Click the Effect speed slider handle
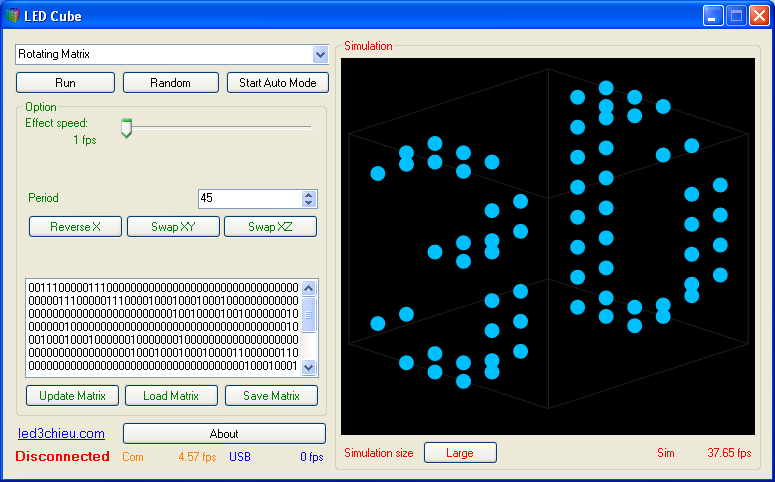Viewport: 775px width, 482px height. [x=126, y=128]
